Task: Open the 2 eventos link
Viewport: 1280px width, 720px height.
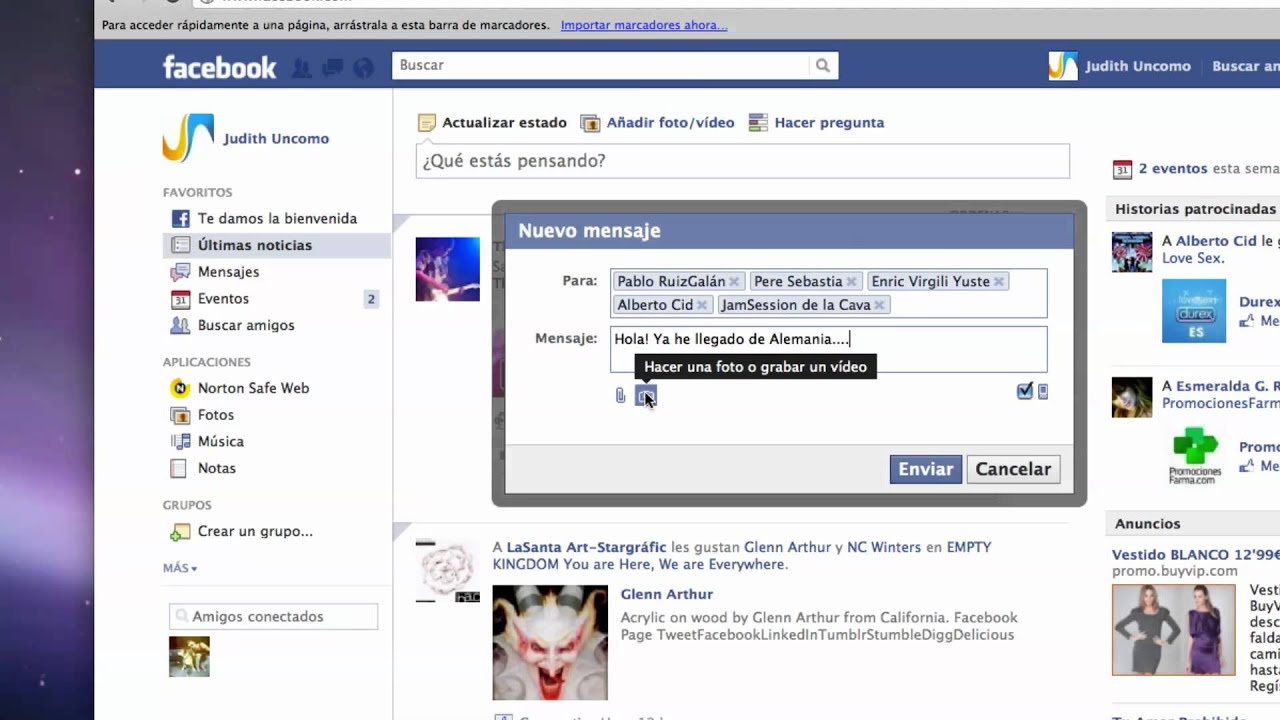Action: coord(1173,169)
